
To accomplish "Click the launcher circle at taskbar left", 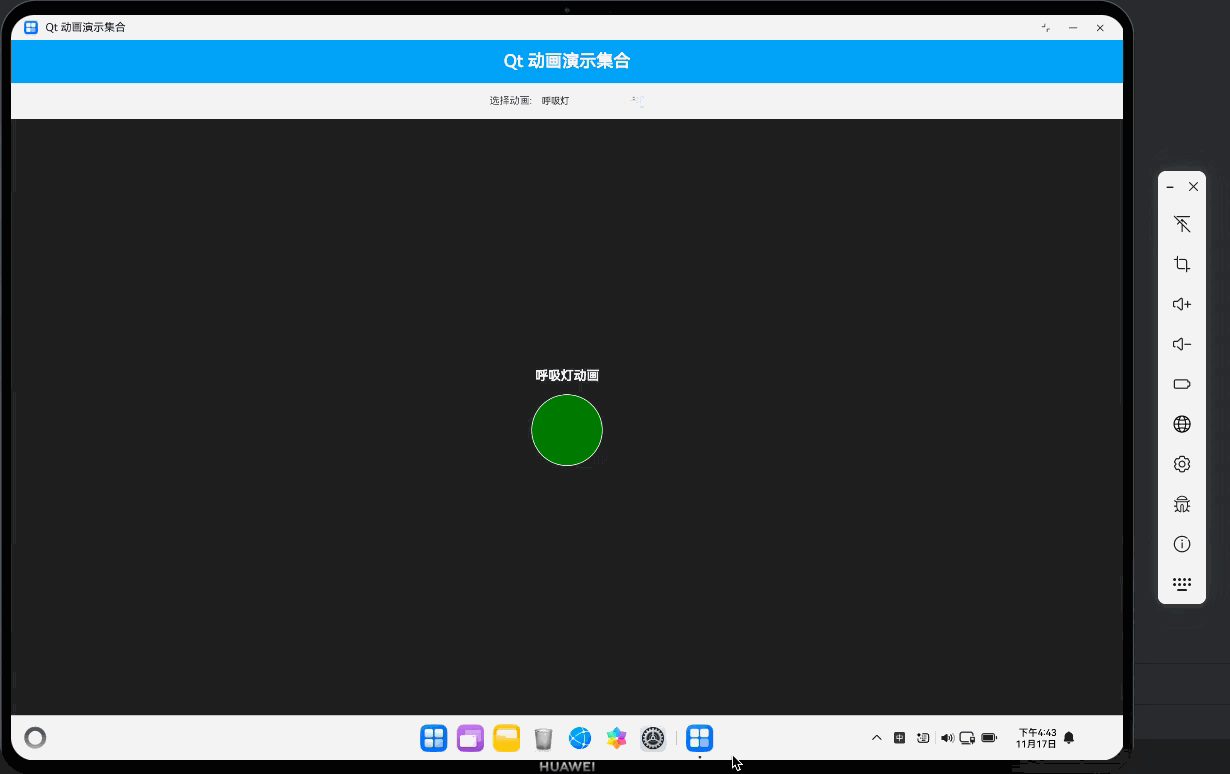I will coord(35,737).
